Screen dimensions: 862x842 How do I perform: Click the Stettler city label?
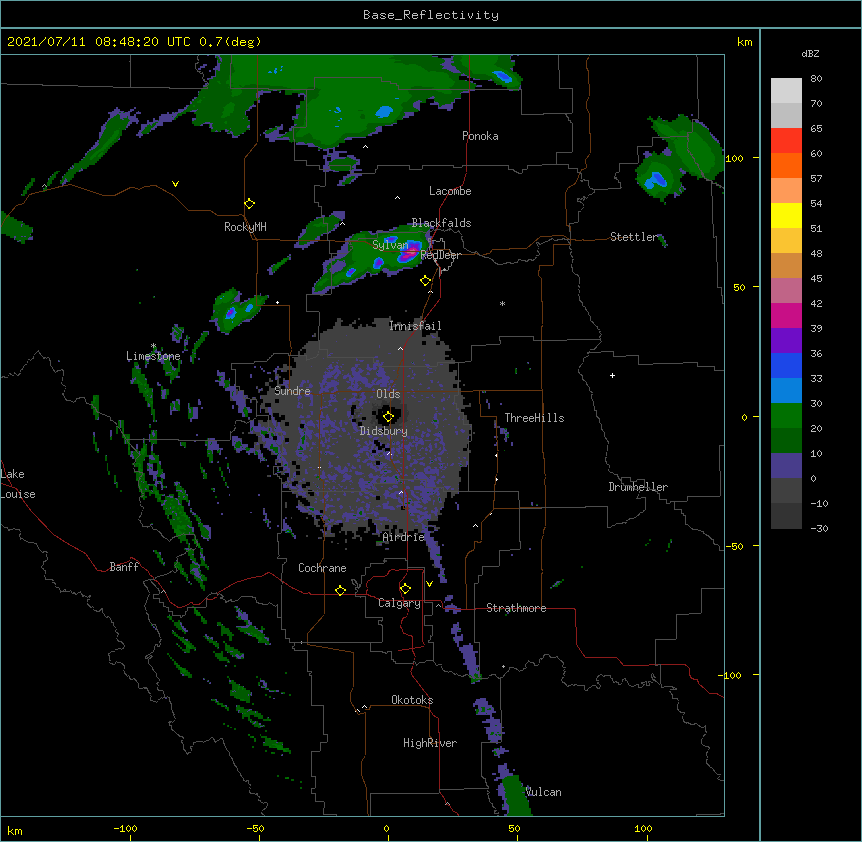click(x=634, y=237)
